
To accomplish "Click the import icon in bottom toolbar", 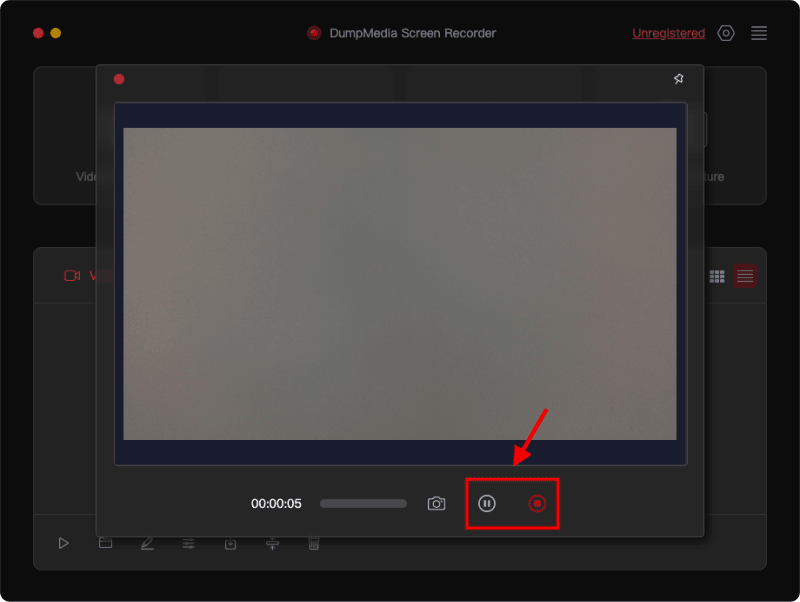I will (x=231, y=544).
